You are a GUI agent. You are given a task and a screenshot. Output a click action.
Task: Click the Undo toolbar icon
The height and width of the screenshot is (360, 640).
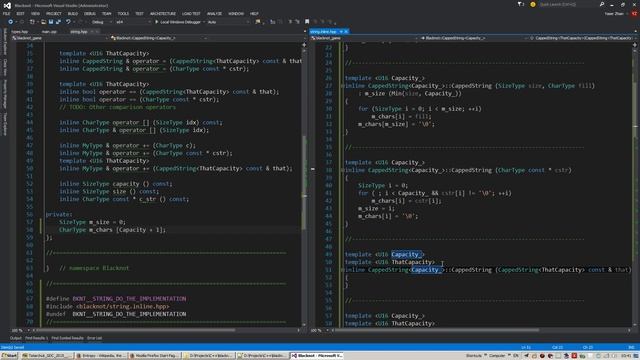click(68, 22)
